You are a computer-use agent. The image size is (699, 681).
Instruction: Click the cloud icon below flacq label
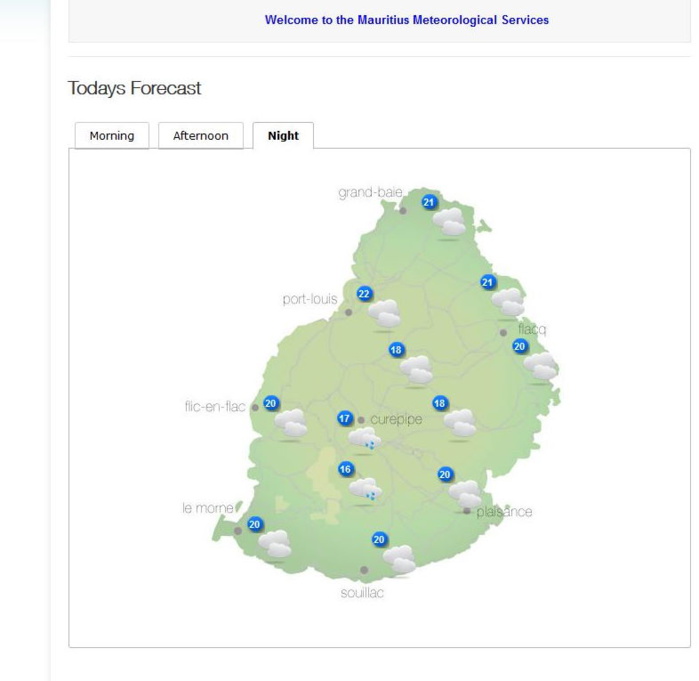(541, 367)
